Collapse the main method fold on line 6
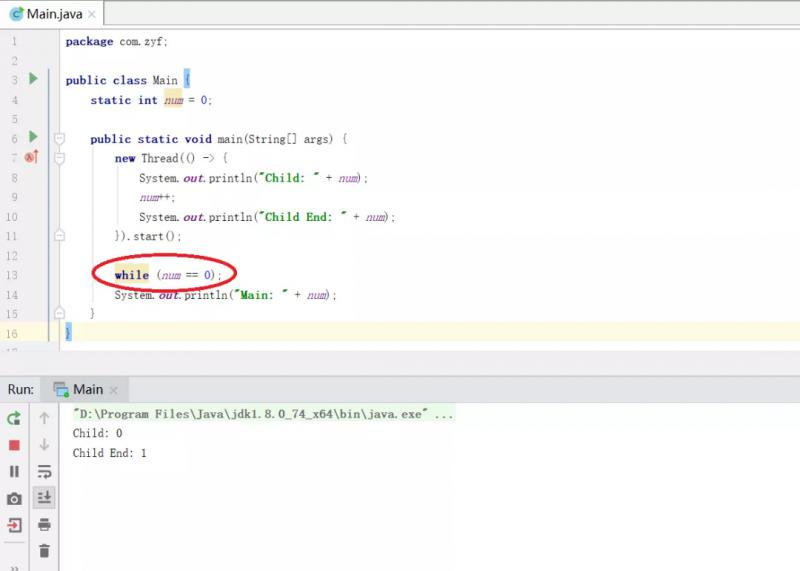800x571 pixels. pyautogui.click(x=60, y=138)
